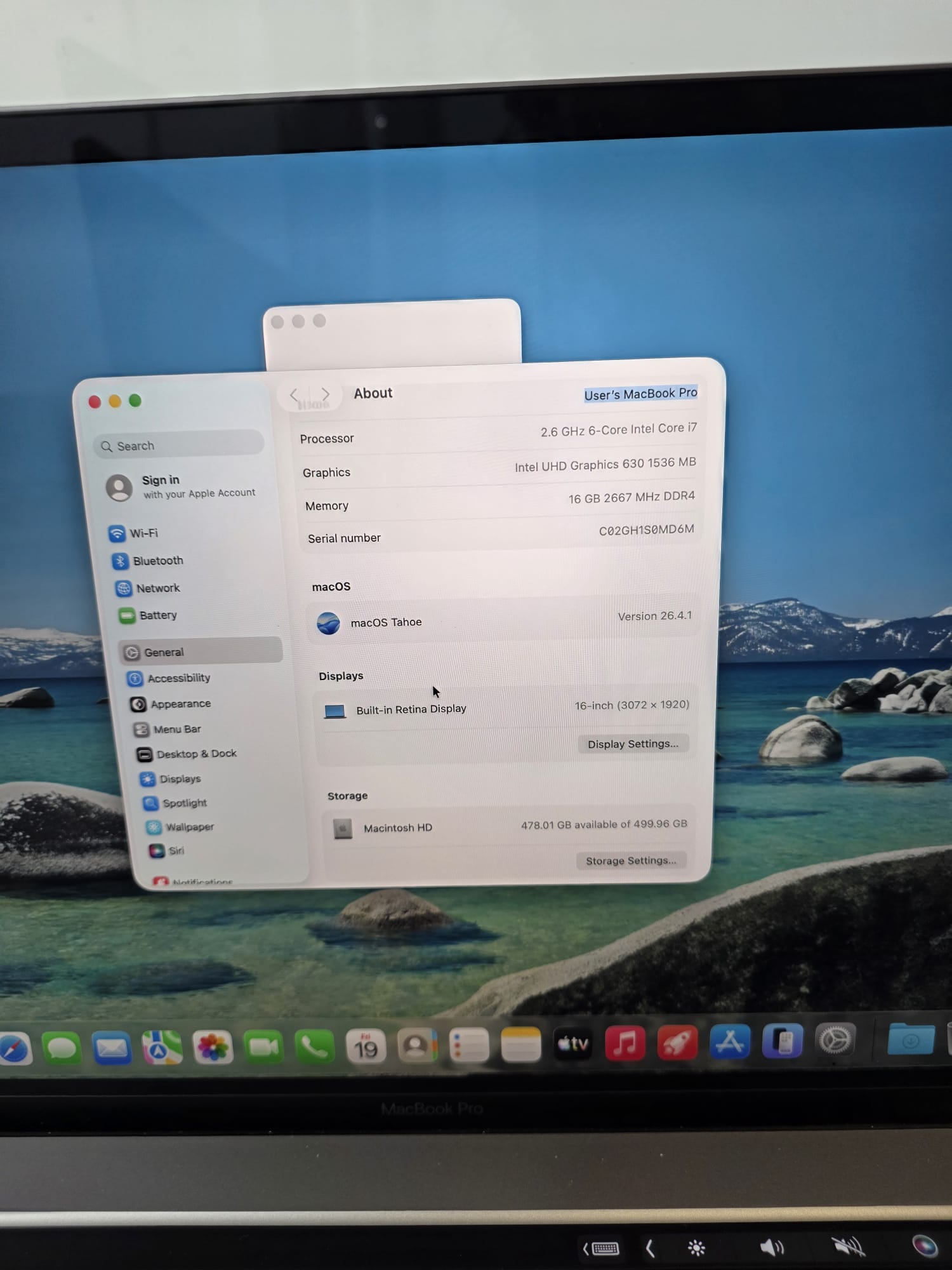This screenshot has width=952, height=1270.
Task: Select Spotlight in the sidebar
Action: (x=175, y=803)
